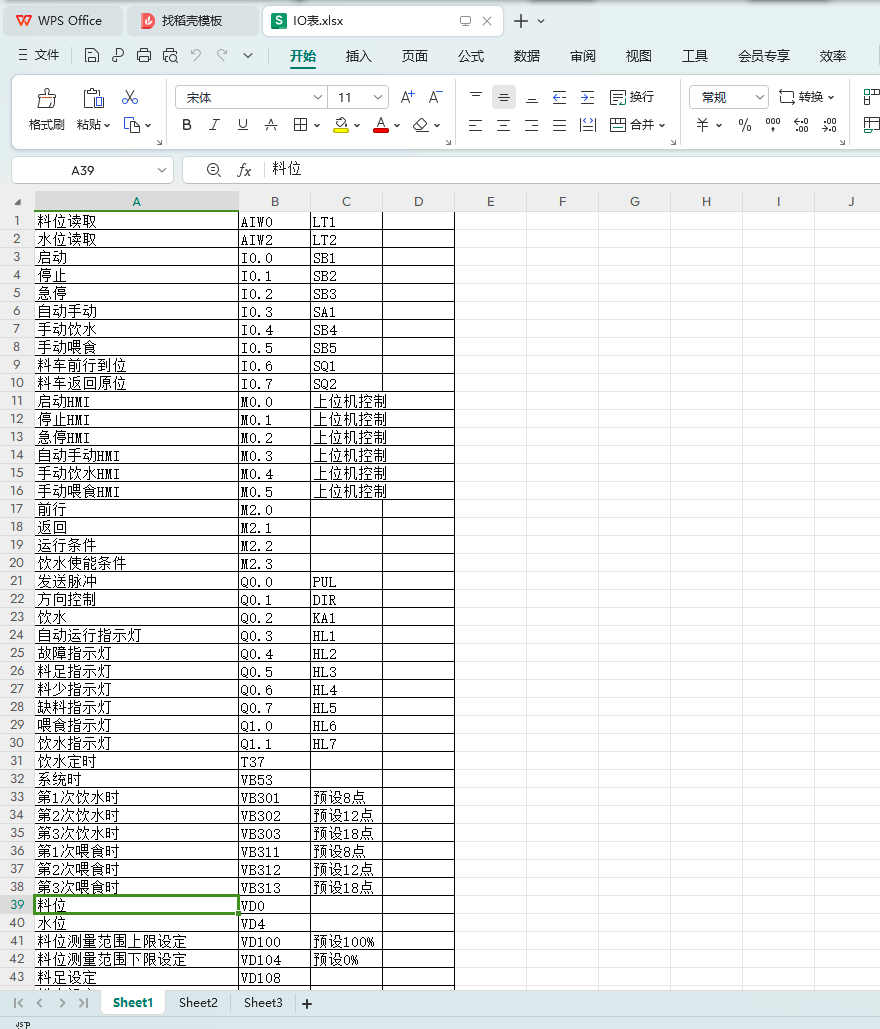Justify text alignment icon

click(x=559, y=125)
